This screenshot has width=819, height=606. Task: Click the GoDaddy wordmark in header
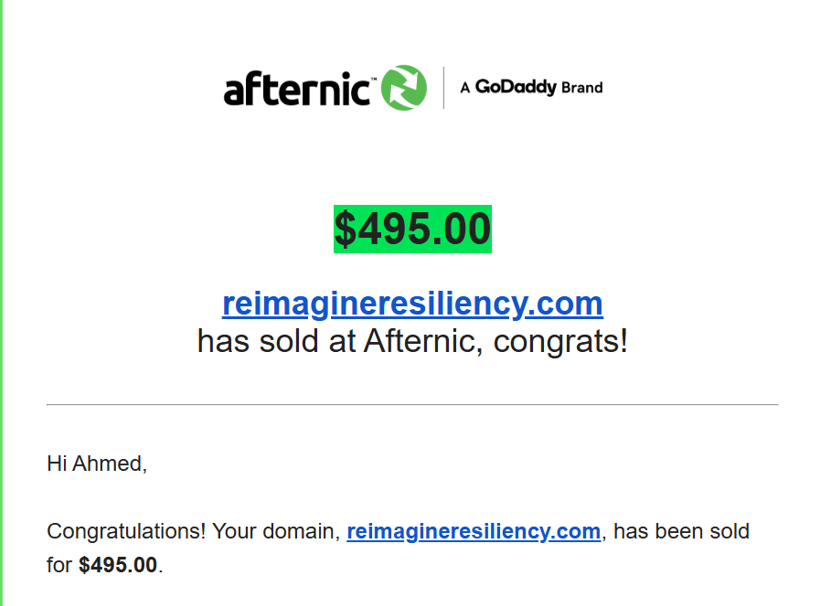coord(516,87)
